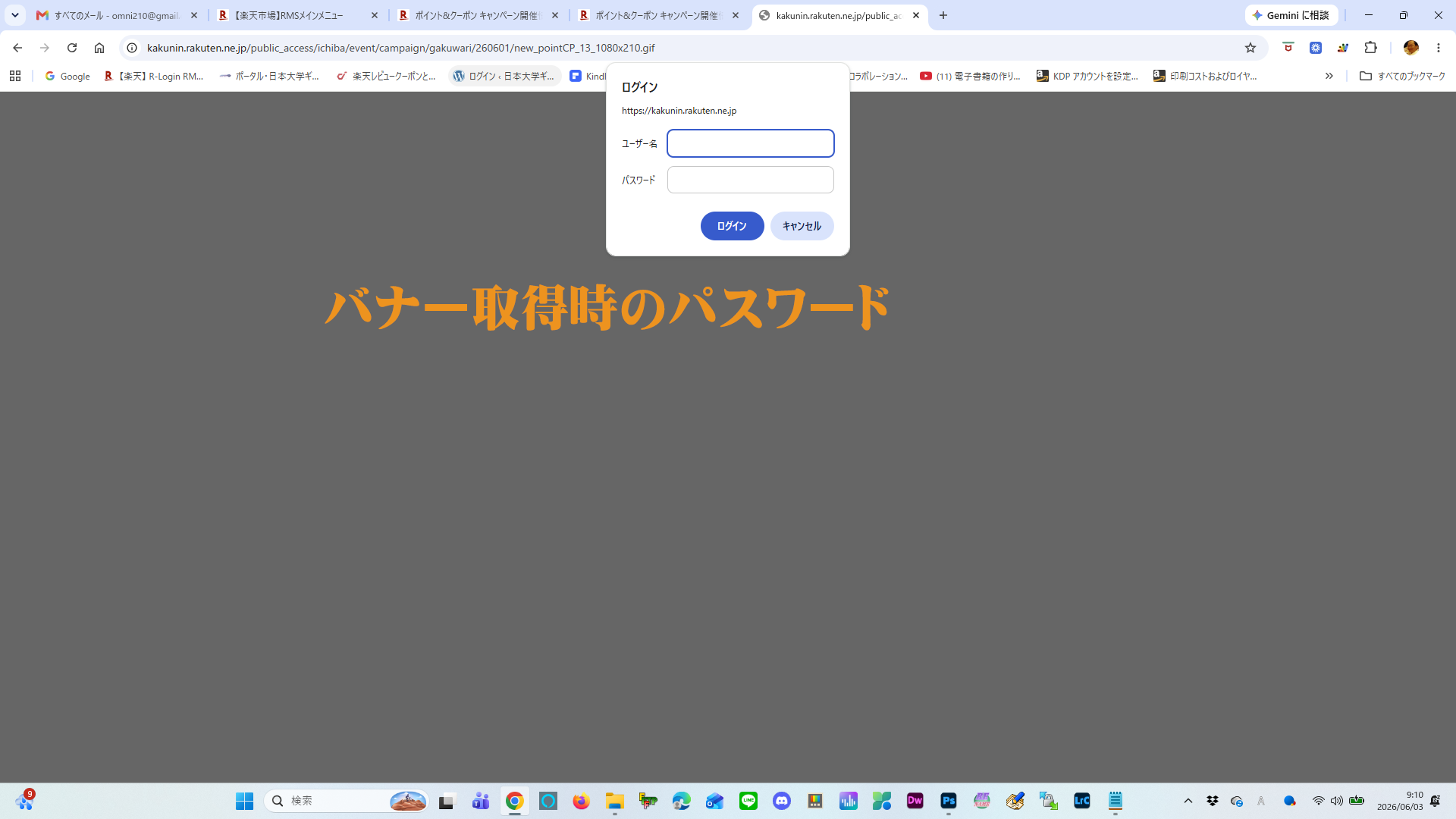Viewport: 1456px width, 819px height.
Task: Click the ログイン button in dialog
Action: coord(732,226)
